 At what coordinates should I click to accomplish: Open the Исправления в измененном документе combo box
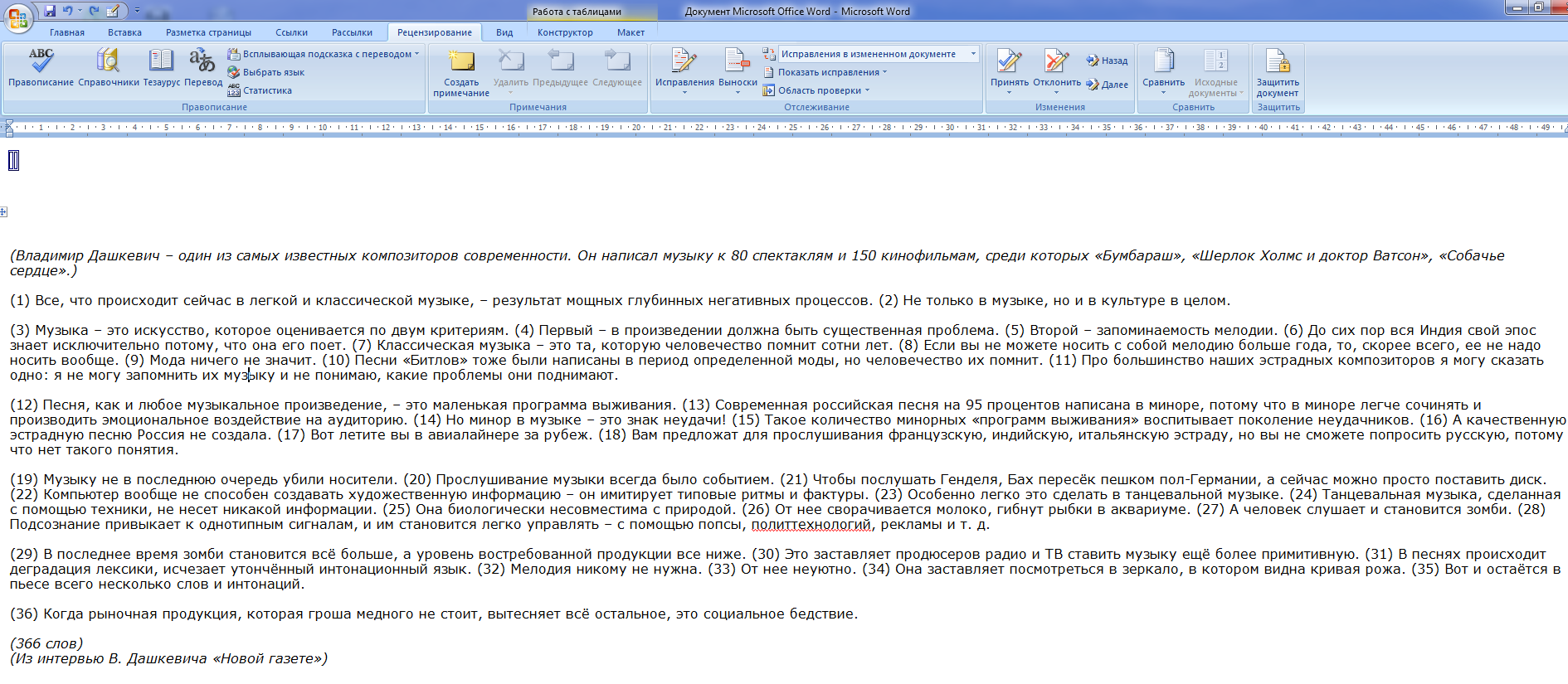coord(878,54)
